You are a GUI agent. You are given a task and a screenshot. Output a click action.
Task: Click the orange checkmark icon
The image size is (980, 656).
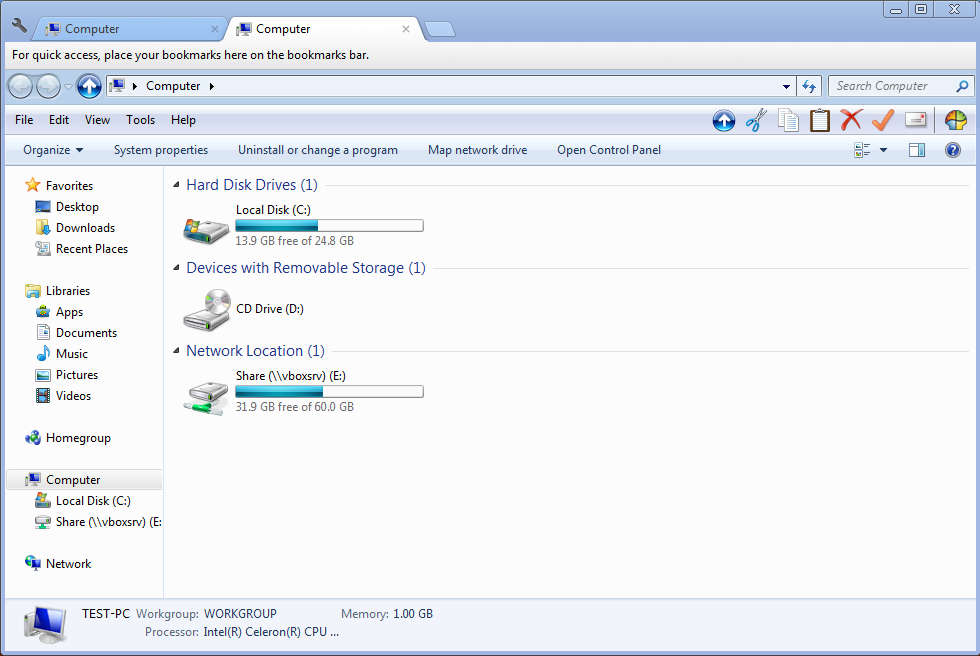tap(883, 120)
